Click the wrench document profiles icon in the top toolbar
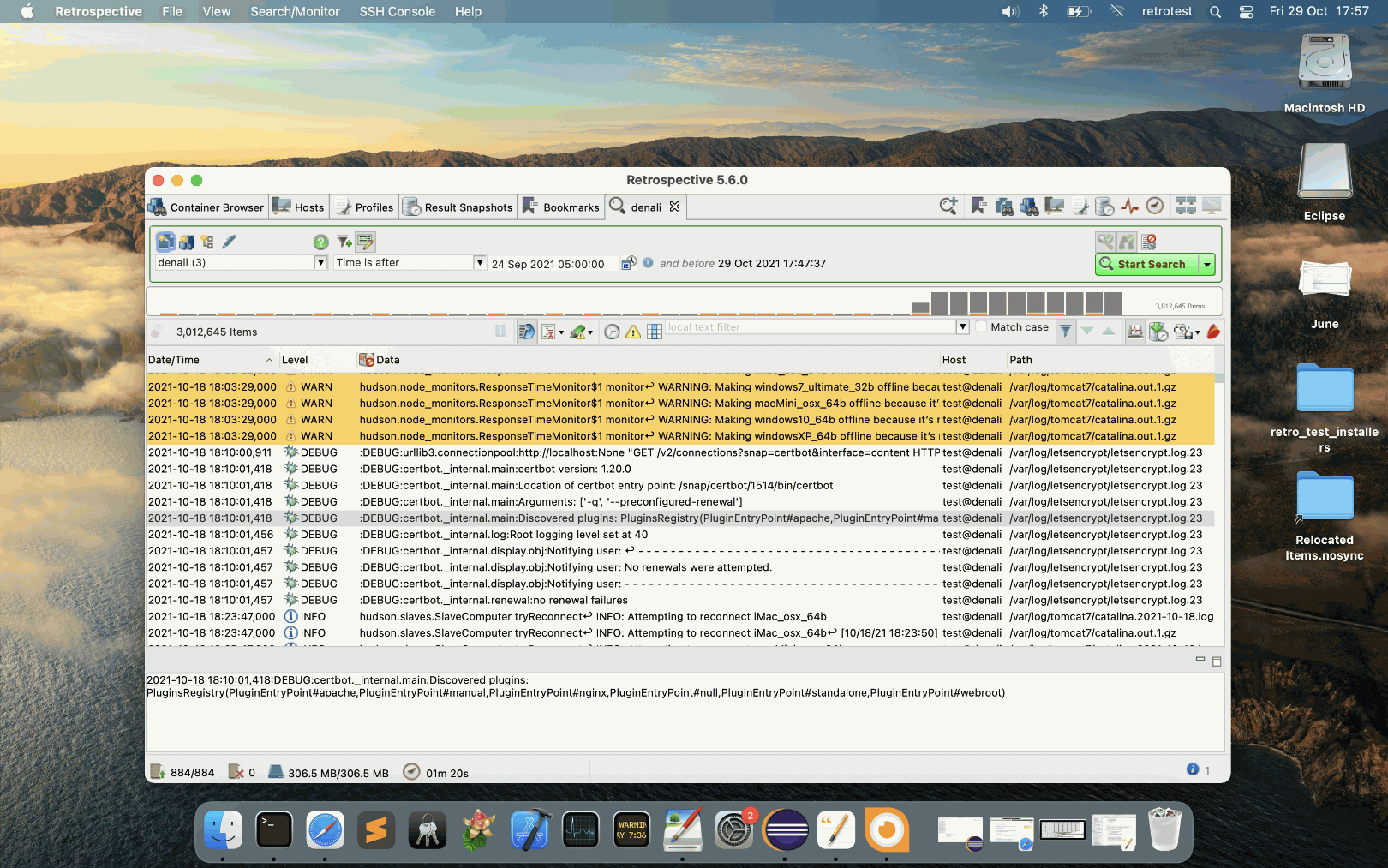 coord(1080,207)
